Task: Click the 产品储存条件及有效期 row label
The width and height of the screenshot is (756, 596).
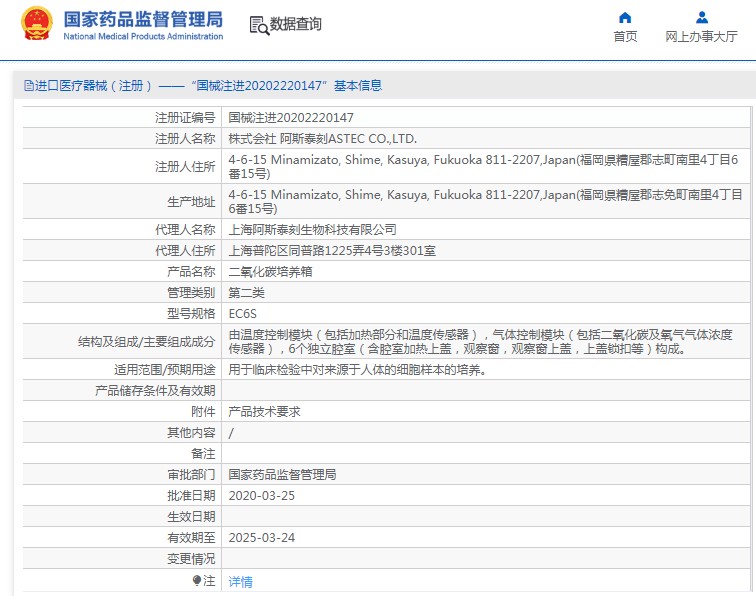Action: (x=155, y=391)
